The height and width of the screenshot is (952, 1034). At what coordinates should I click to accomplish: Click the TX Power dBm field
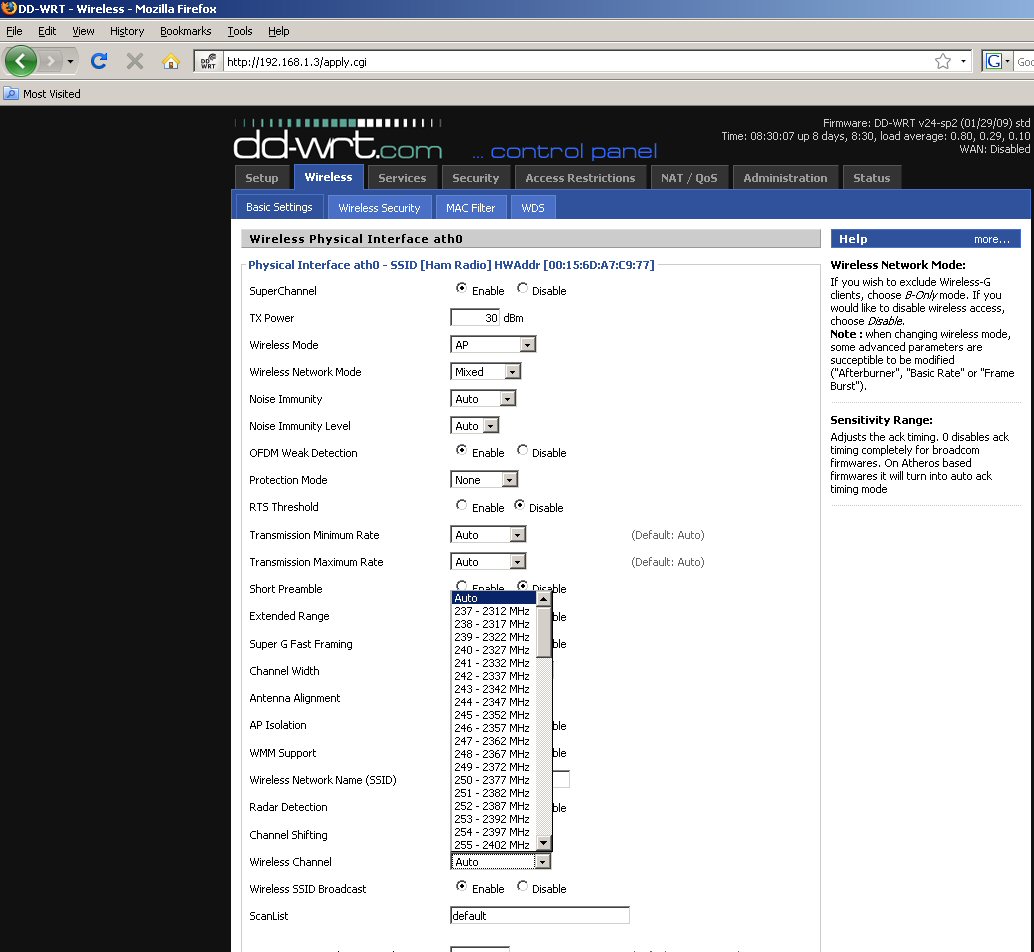[475, 318]
